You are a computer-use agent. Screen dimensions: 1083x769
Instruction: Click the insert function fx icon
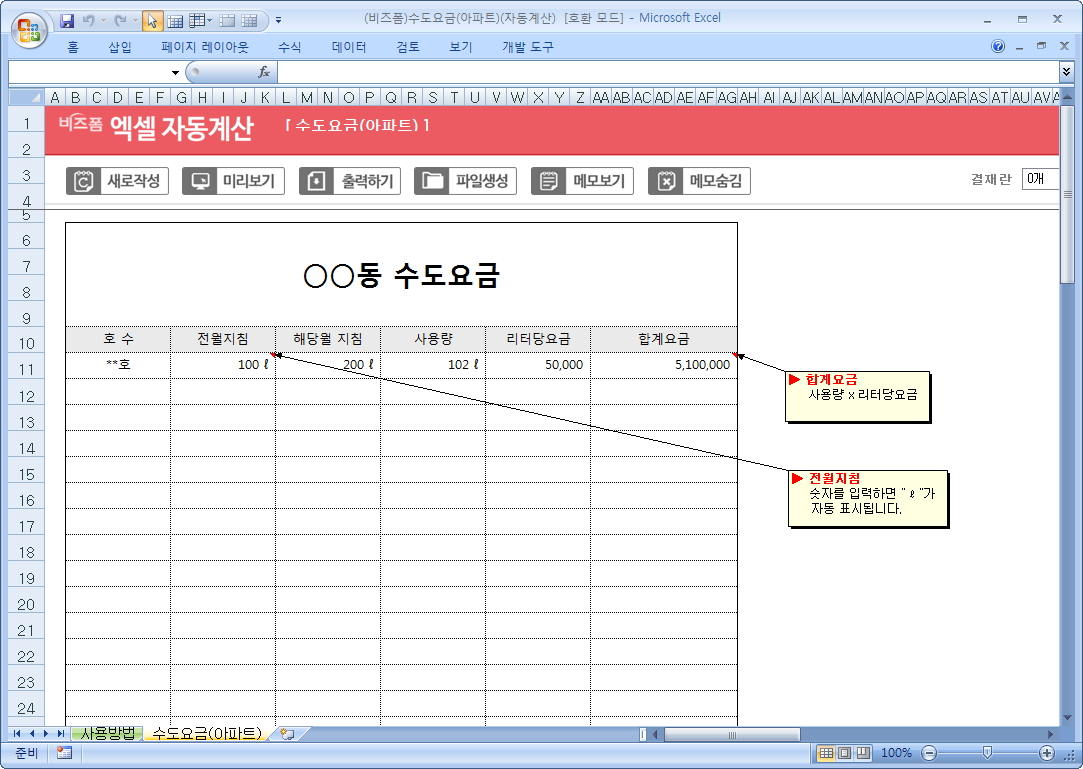point(264,73)
